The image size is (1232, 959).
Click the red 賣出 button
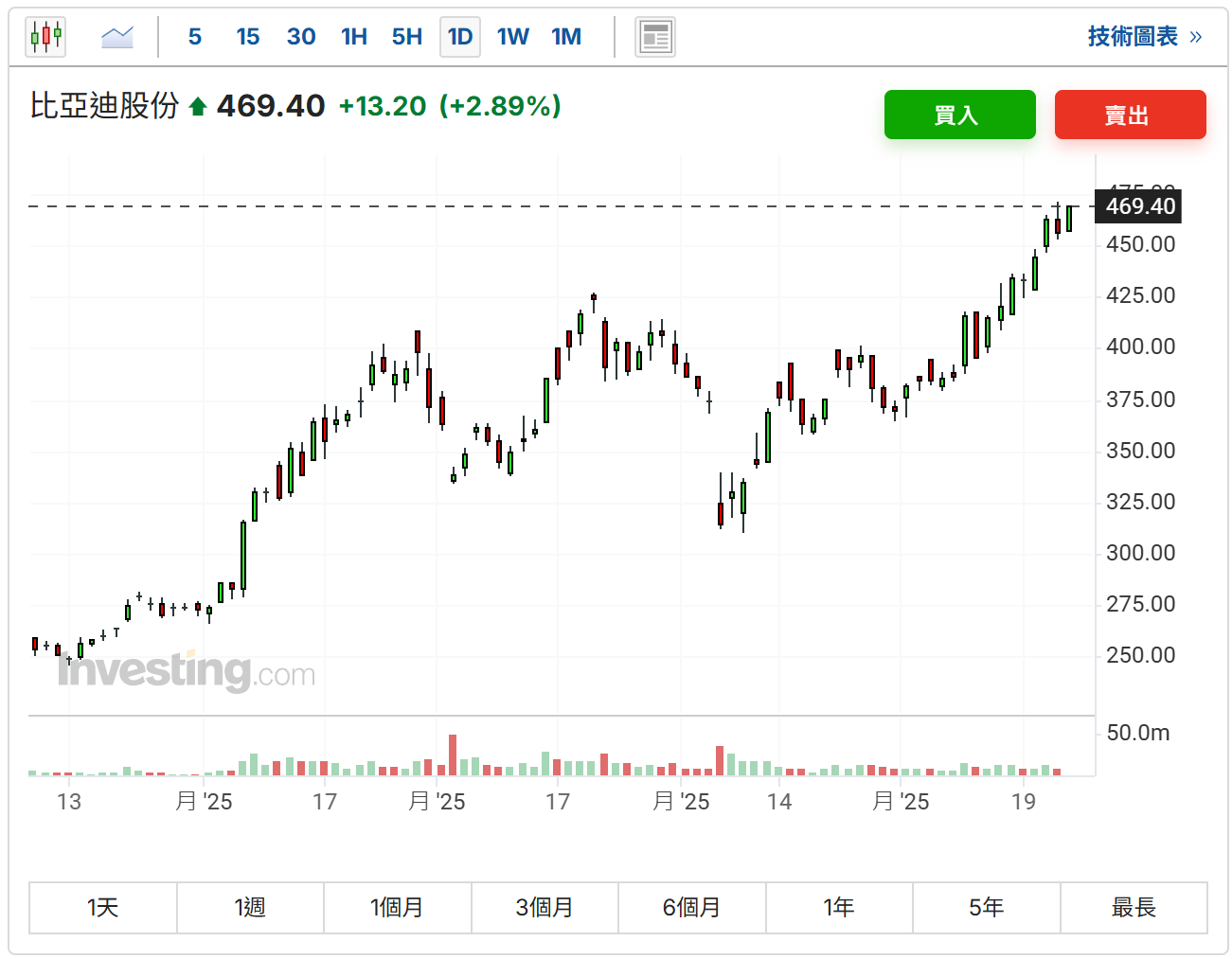(1131, 115)
